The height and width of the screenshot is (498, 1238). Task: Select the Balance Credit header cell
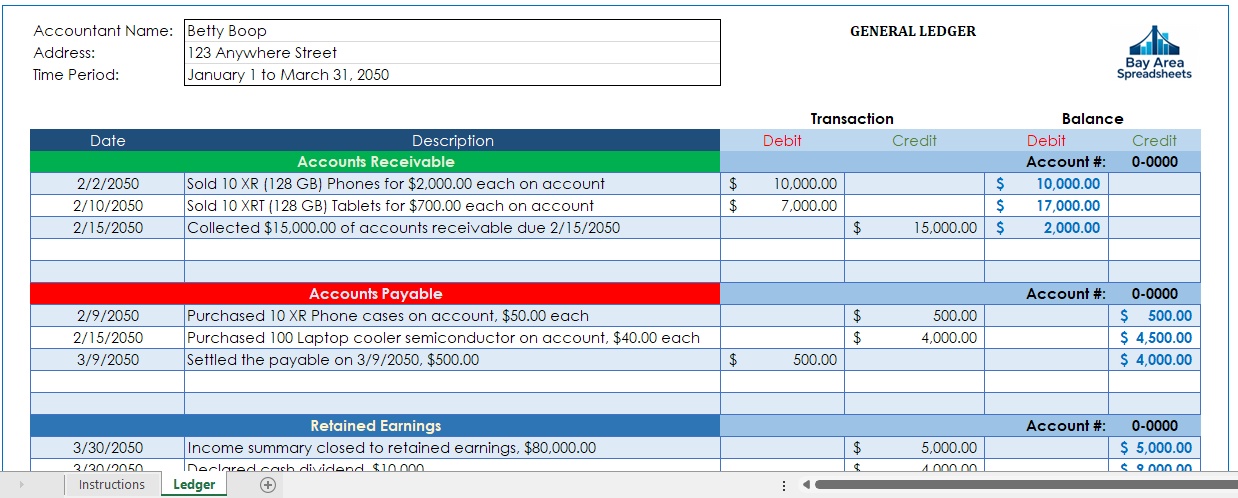tap(1154, 141)
